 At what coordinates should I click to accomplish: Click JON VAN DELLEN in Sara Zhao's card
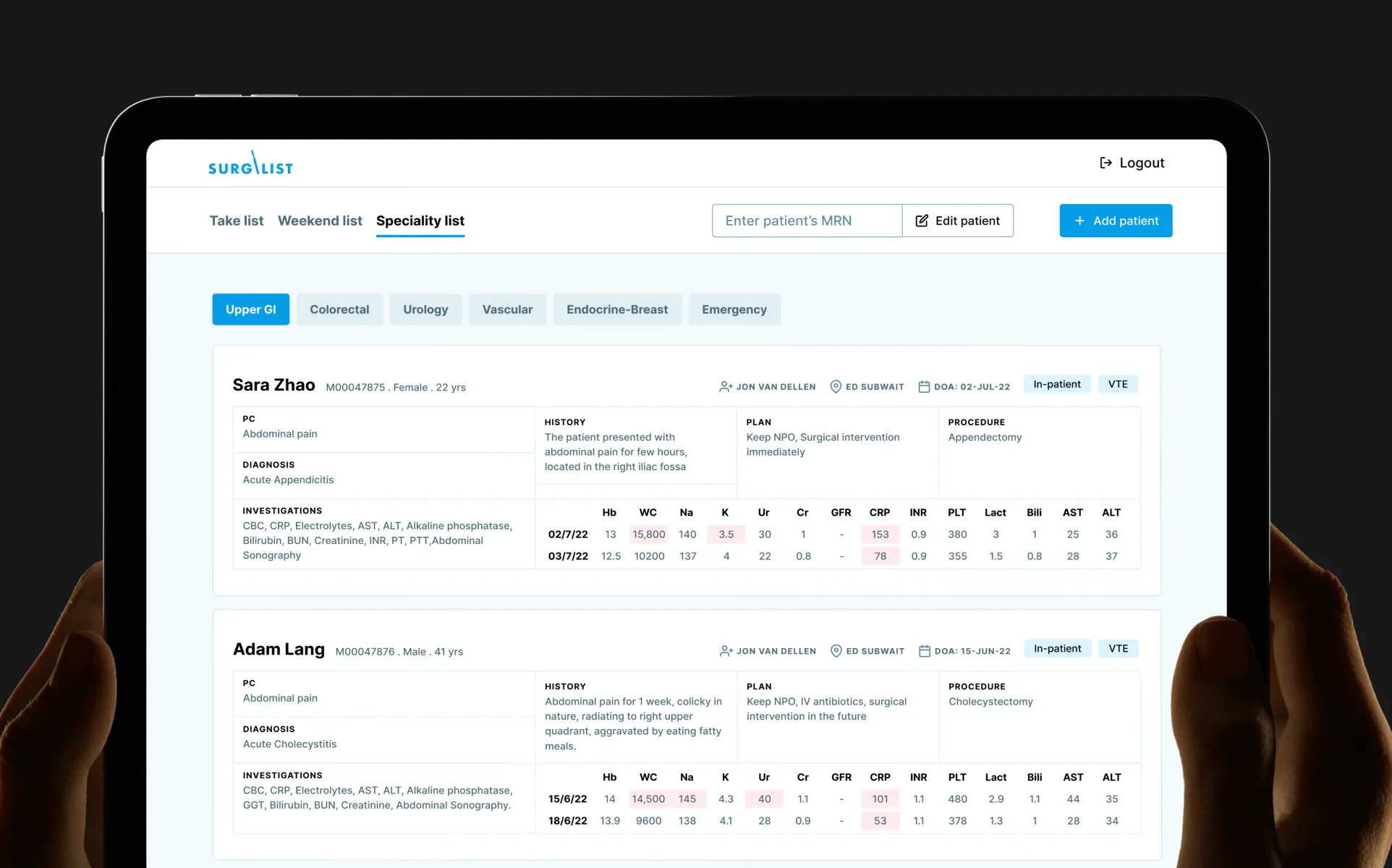pyautogui.click(x=776, y=387)
